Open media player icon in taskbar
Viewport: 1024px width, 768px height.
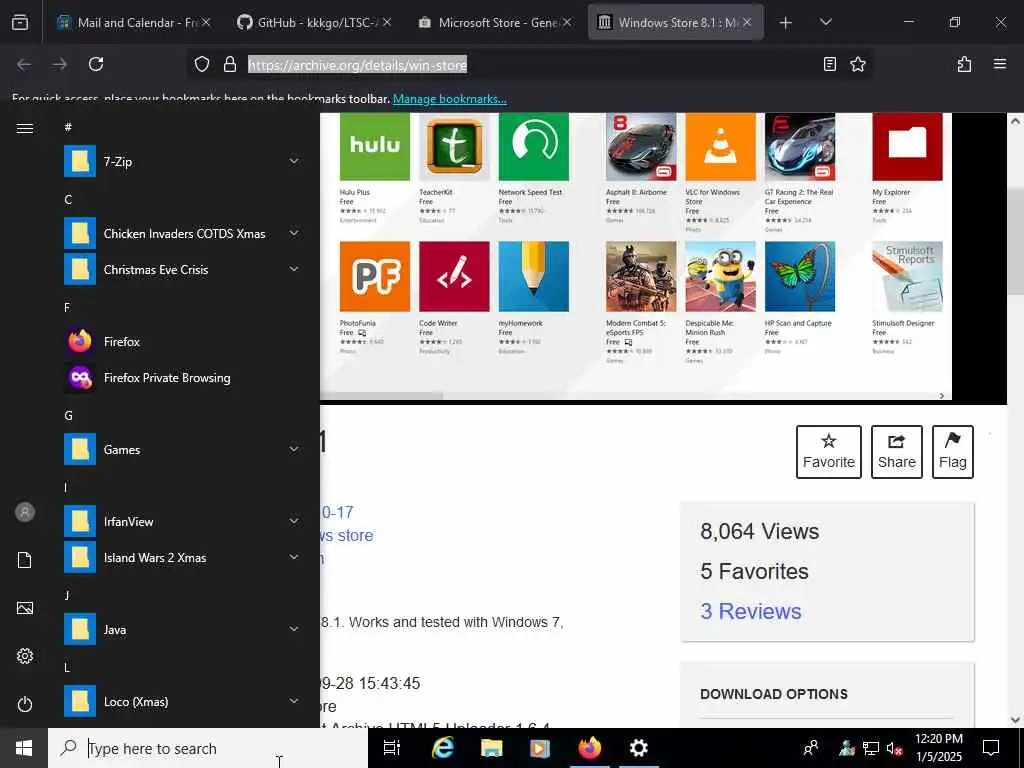pos(540,748)
